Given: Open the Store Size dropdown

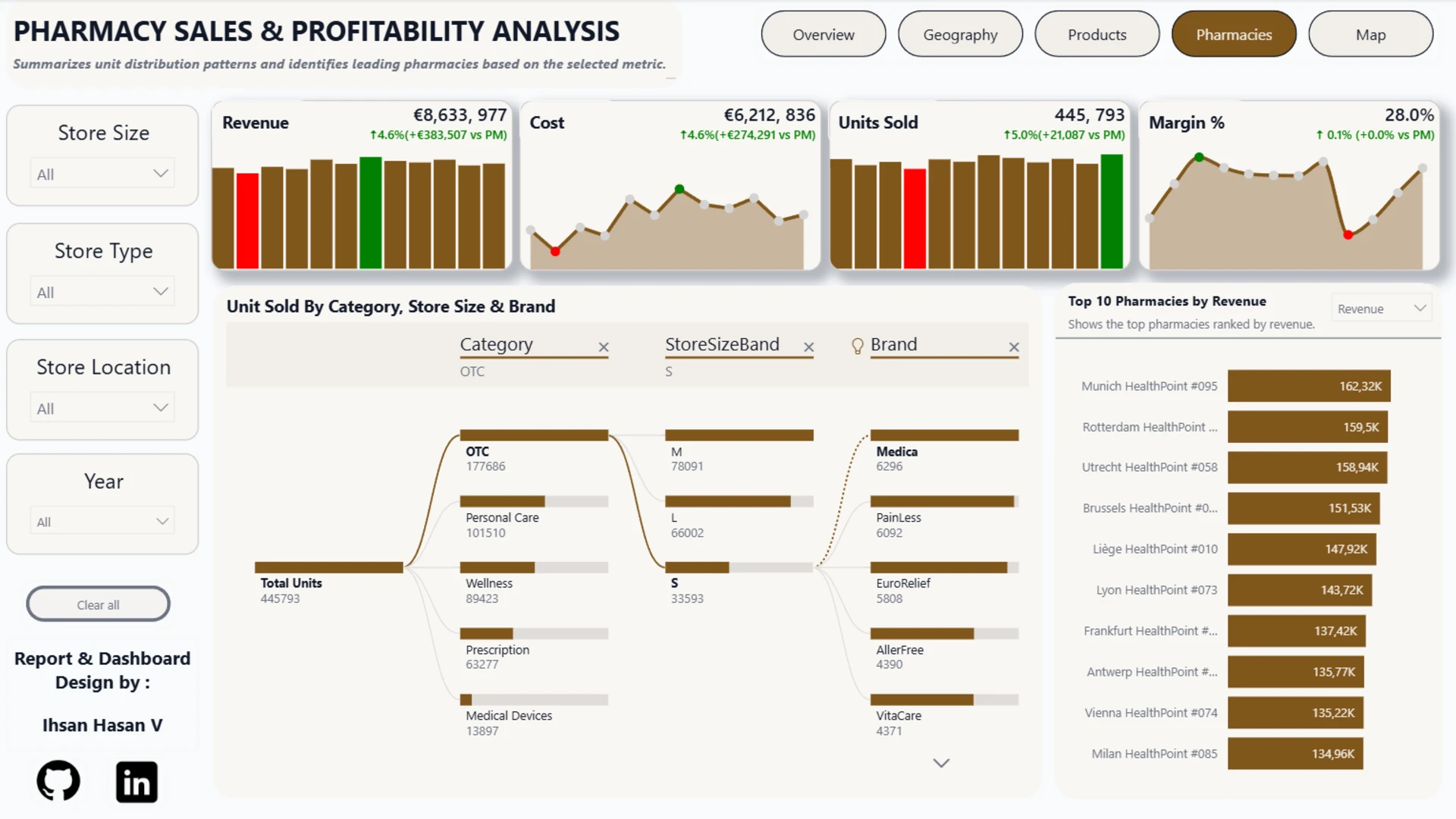Looking at the screenshot, I should coord(102,174).
